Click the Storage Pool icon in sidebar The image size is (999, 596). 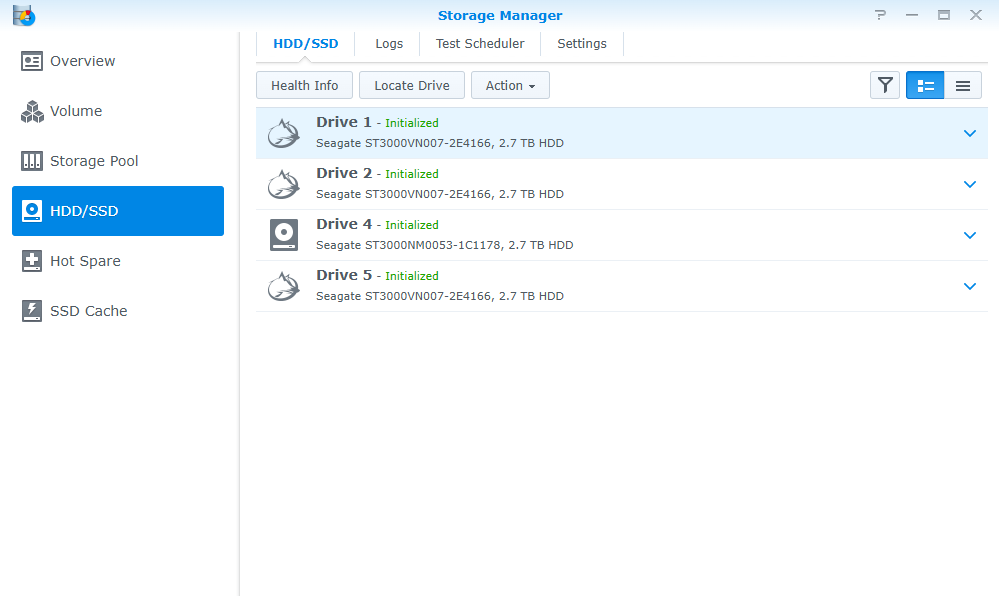pos(32,161)
